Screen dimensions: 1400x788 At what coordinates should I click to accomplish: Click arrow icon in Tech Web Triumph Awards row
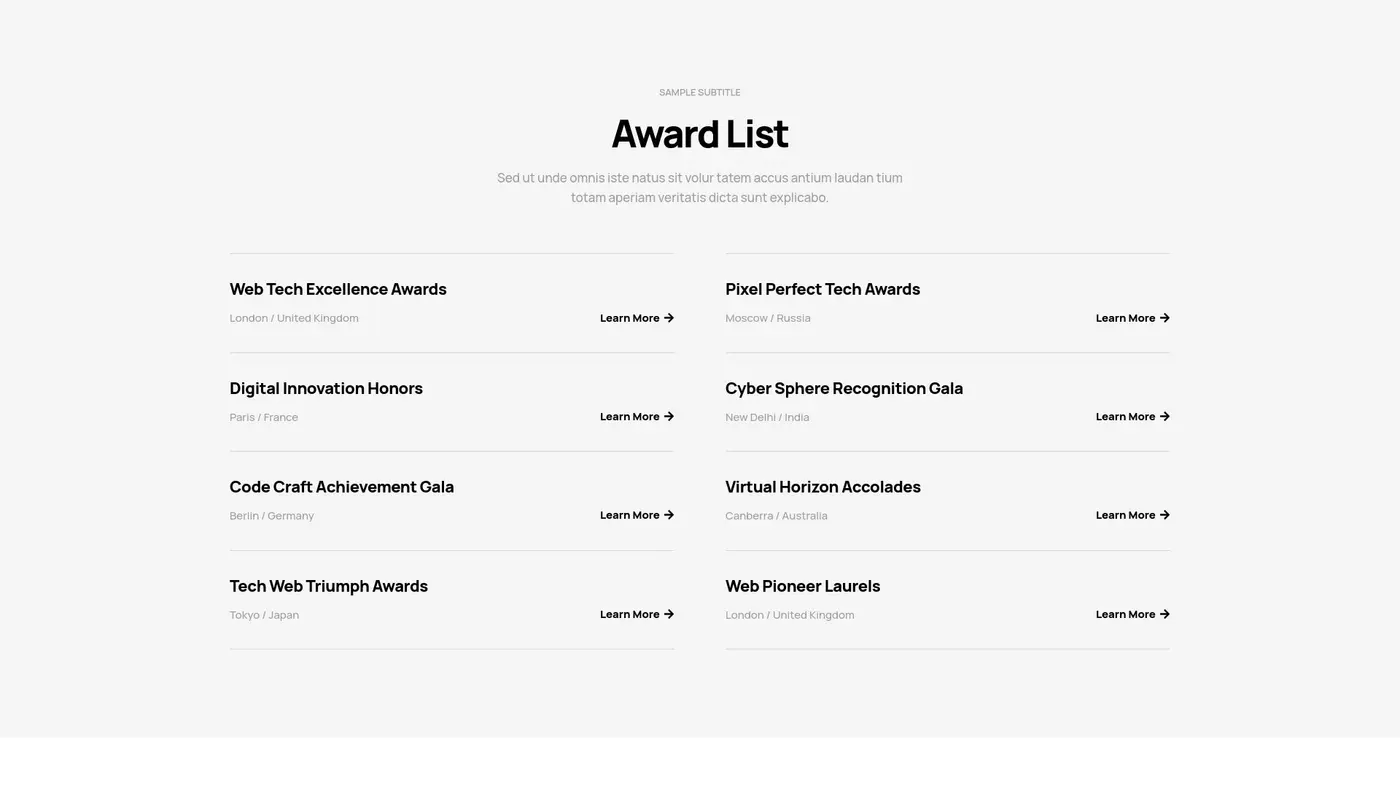(669, 614)
